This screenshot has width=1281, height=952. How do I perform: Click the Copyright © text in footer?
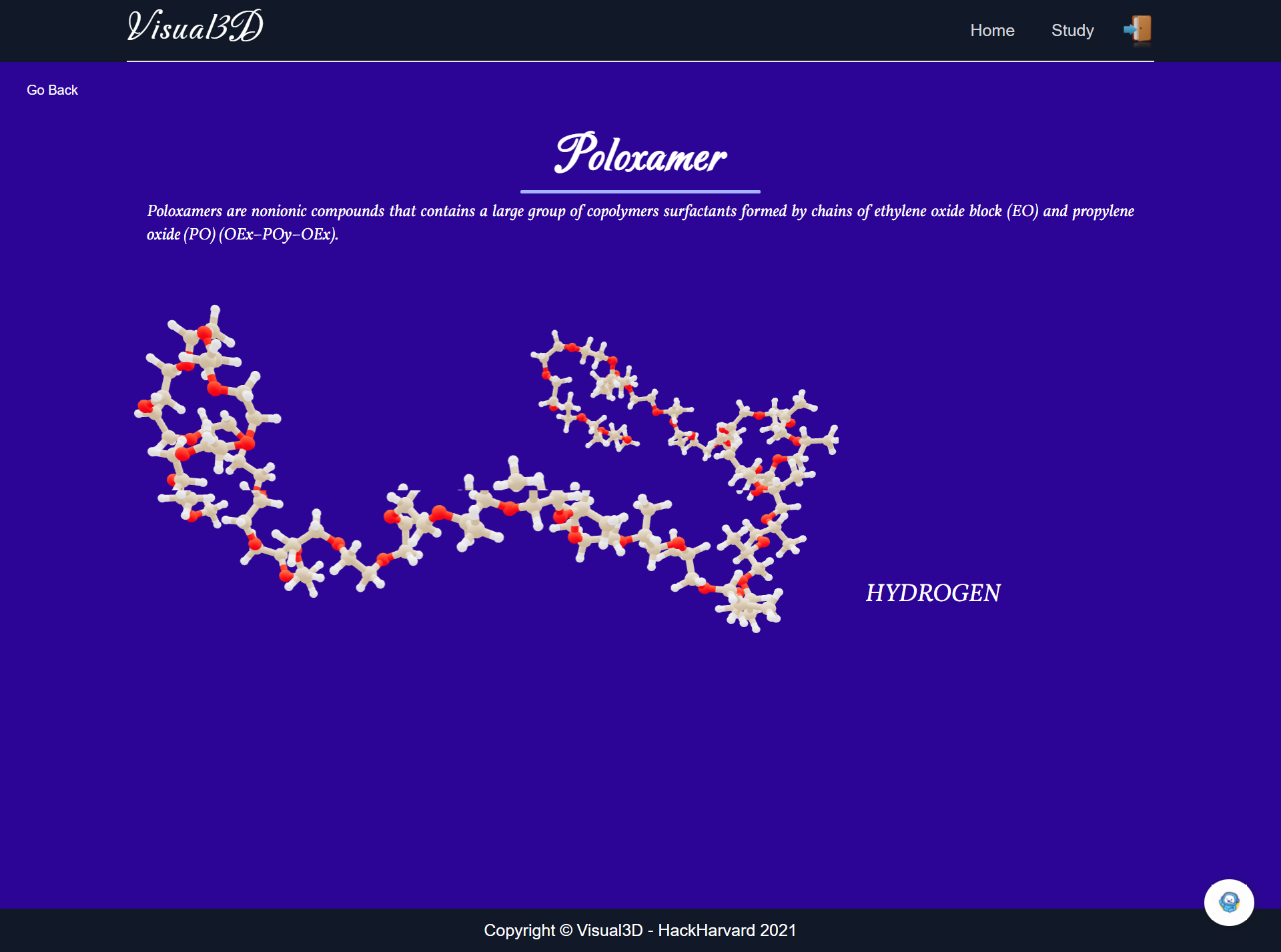[528, 930]
